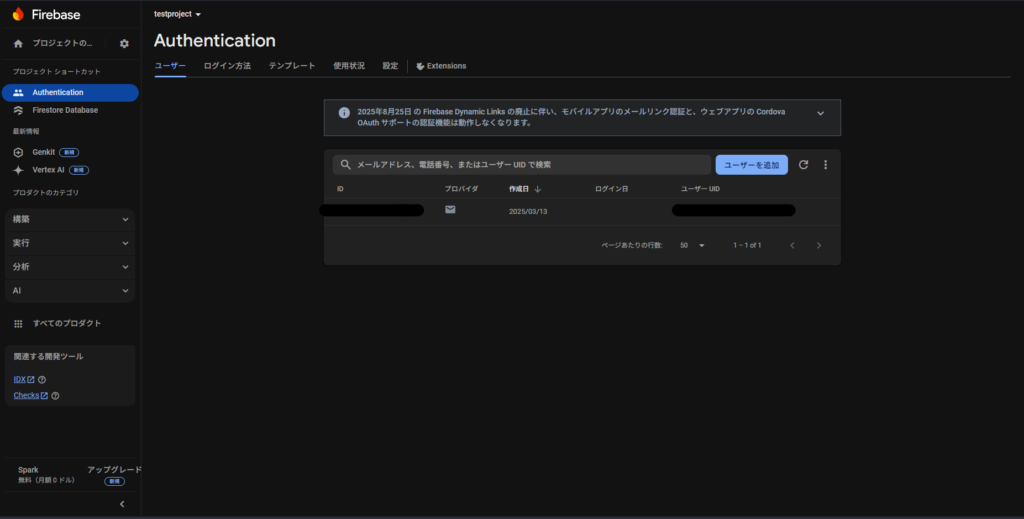Refresh the users list

click(803, 165)
